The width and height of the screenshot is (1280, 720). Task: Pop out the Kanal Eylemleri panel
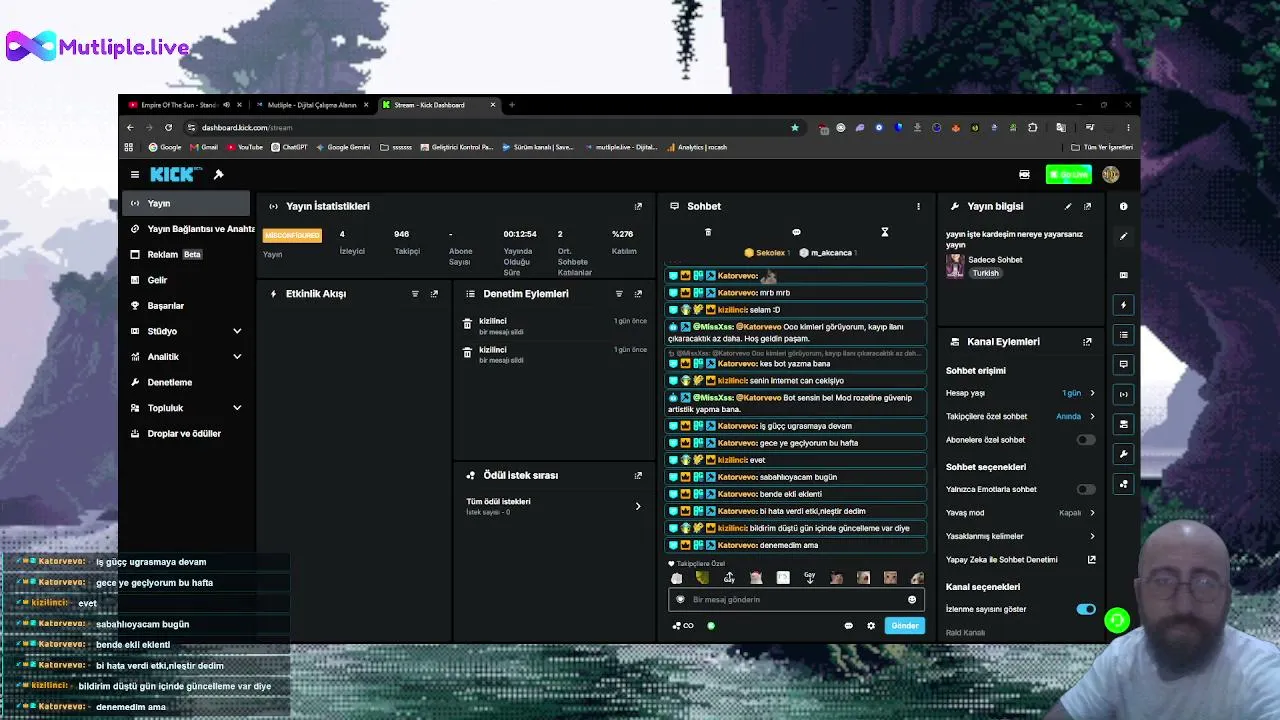[1087, 342]
